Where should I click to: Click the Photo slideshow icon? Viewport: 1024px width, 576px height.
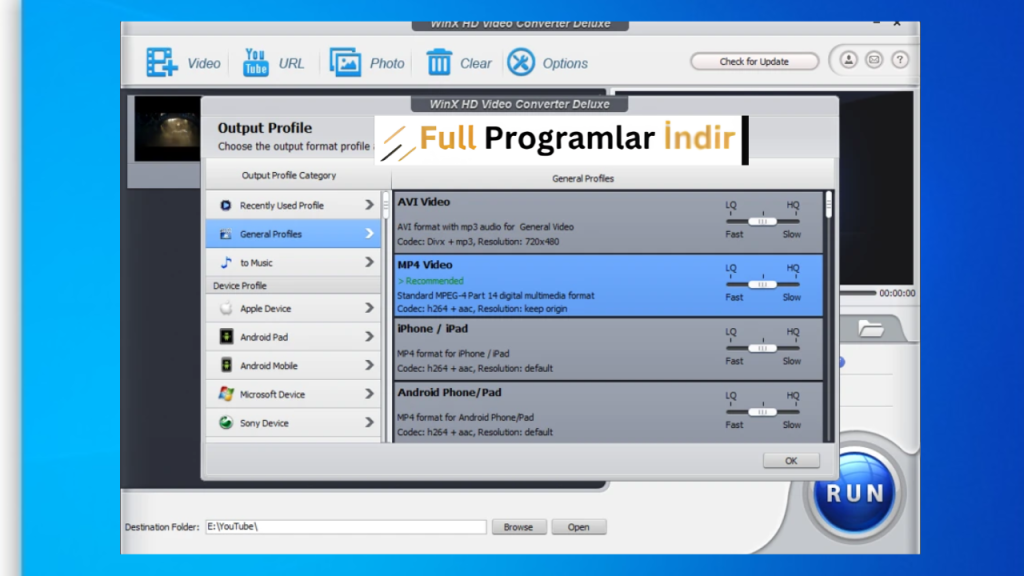point(345,63)
